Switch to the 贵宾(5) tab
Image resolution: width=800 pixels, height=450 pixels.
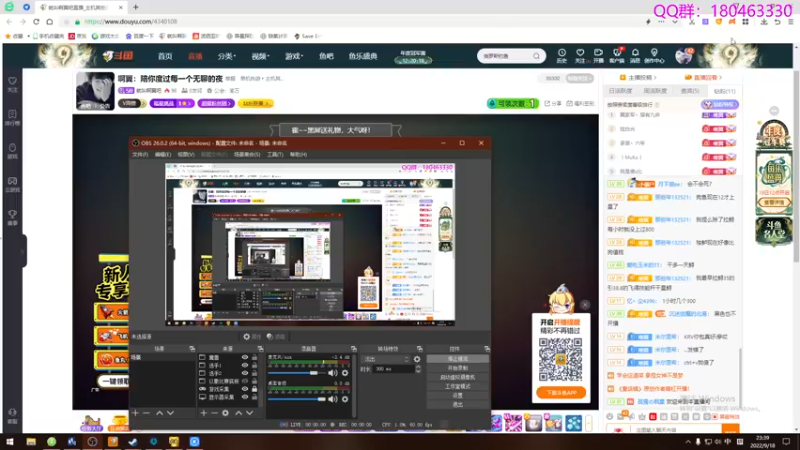coord(690,91)
